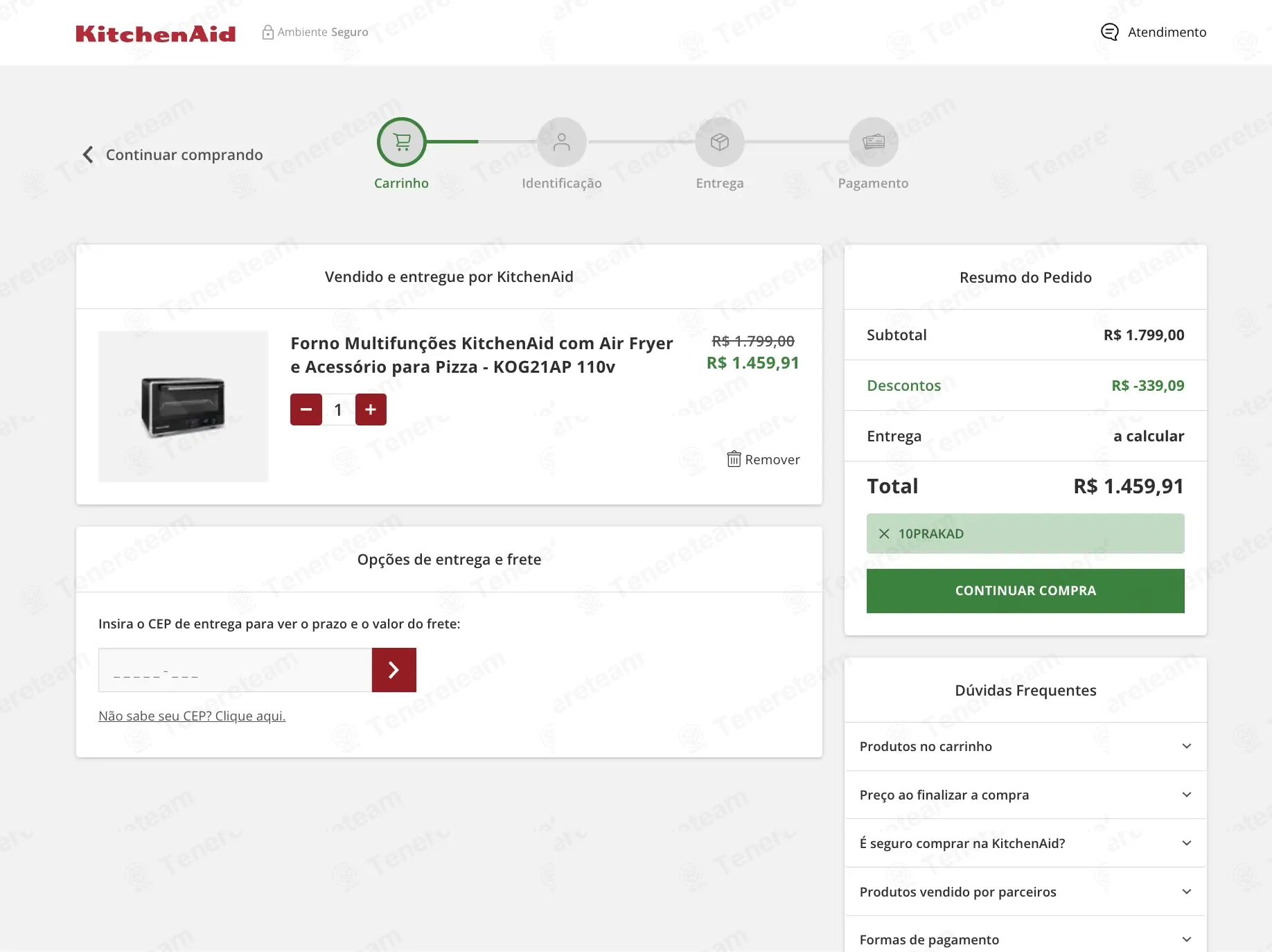Click the 'Resumo do Pedido' heading

tap(1025, 277)
